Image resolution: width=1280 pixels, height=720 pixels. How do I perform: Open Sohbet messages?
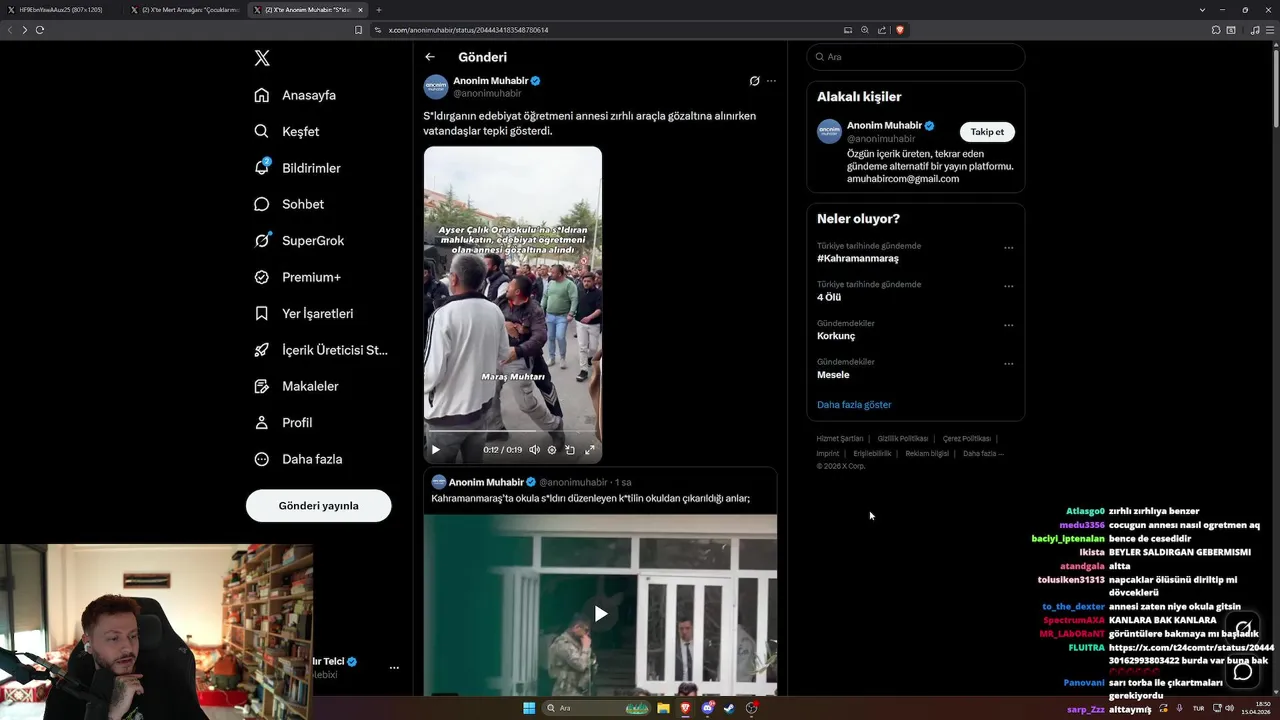[289, 204]
